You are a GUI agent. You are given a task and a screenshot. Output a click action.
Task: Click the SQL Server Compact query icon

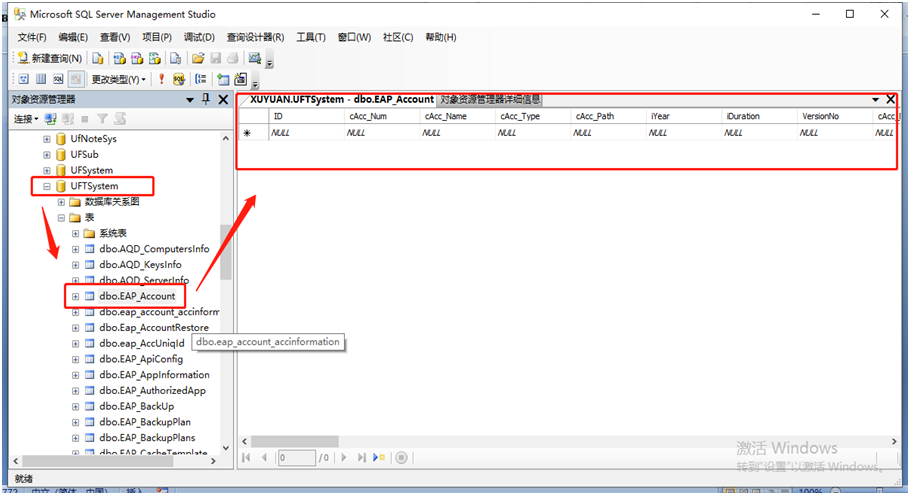pyautogui.click(x=175, y=58)
